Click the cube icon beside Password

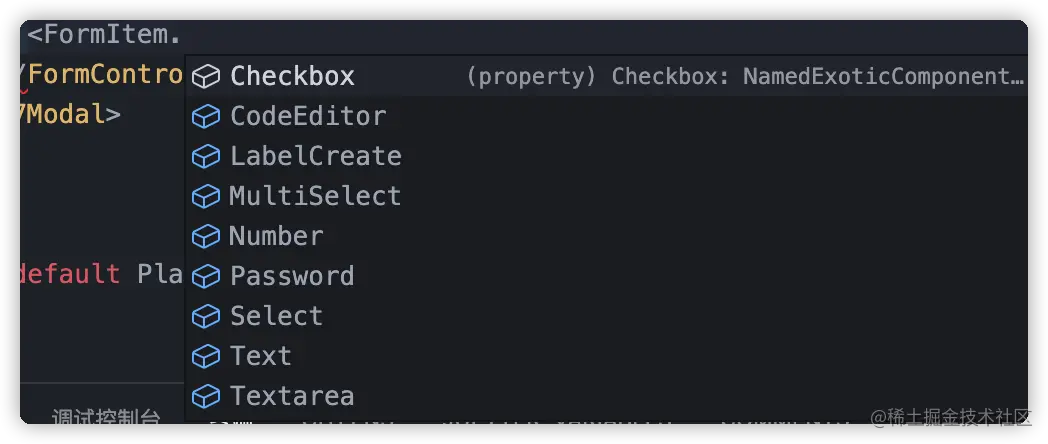tap(206, 277)
